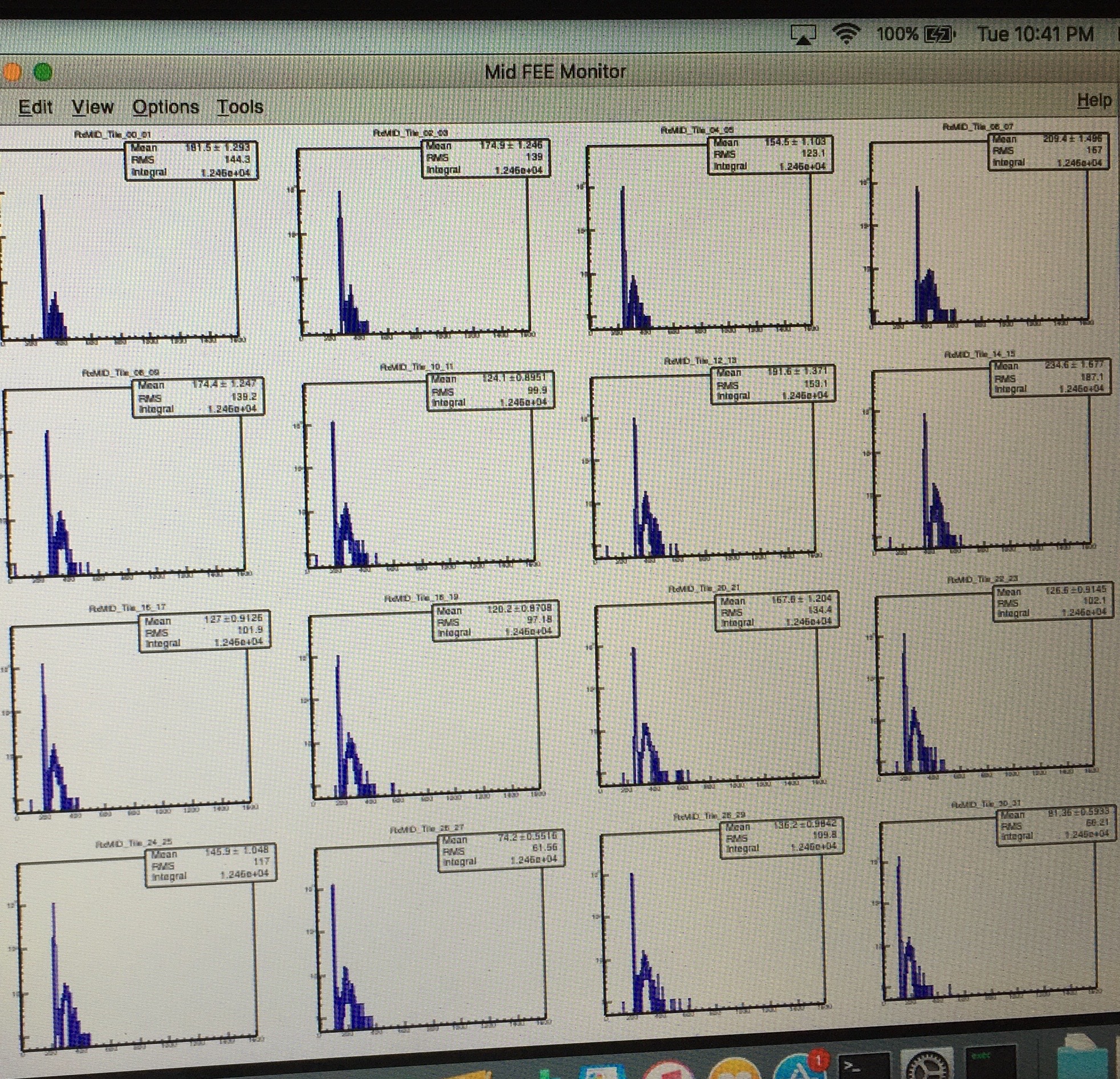Open the Options menu
Screen dimensions: 1120x1079
coord(166,107)
